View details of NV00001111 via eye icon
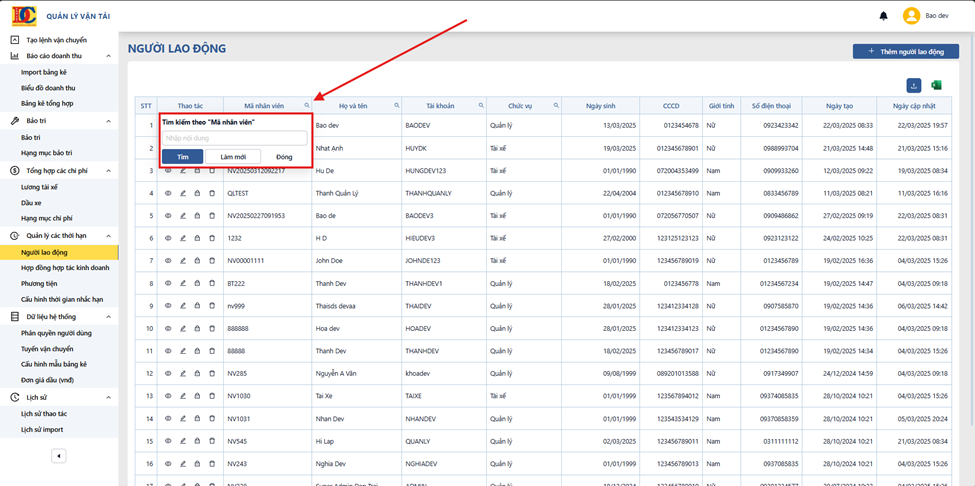This screenshot has height=486, width=975. (168, 260)
